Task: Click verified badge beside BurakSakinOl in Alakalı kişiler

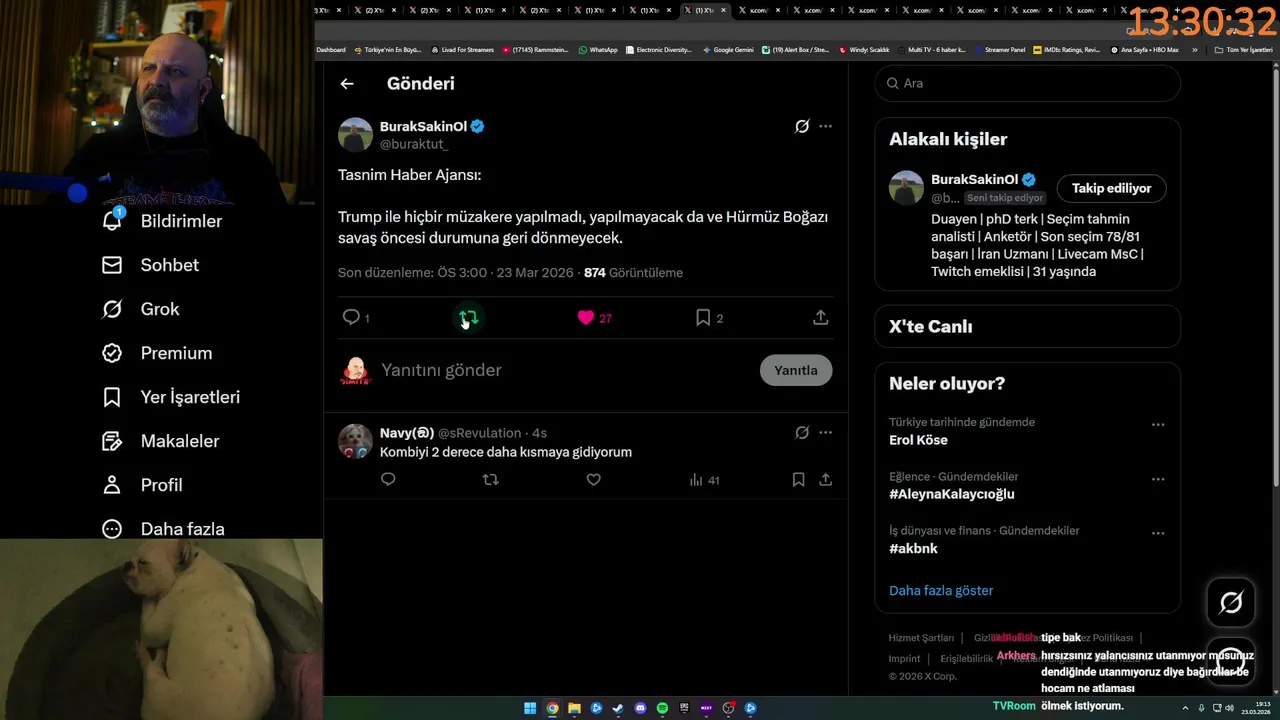Action: click(x=1029, y=180)
